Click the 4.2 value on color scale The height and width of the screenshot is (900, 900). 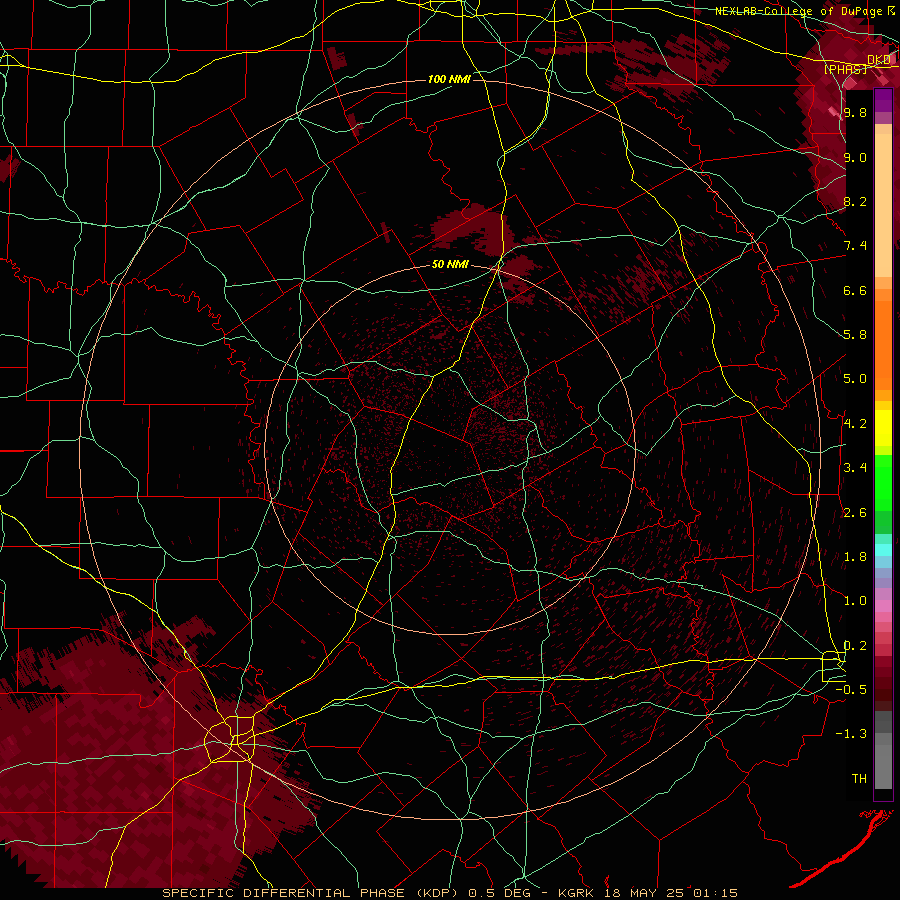(855, 424)
